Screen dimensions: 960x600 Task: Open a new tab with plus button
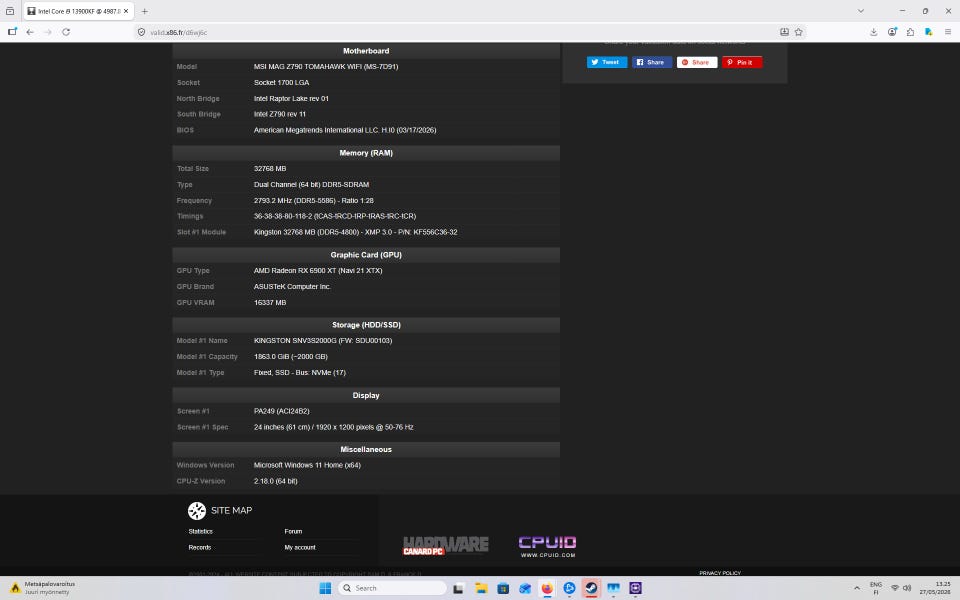(x=144, y=11)
